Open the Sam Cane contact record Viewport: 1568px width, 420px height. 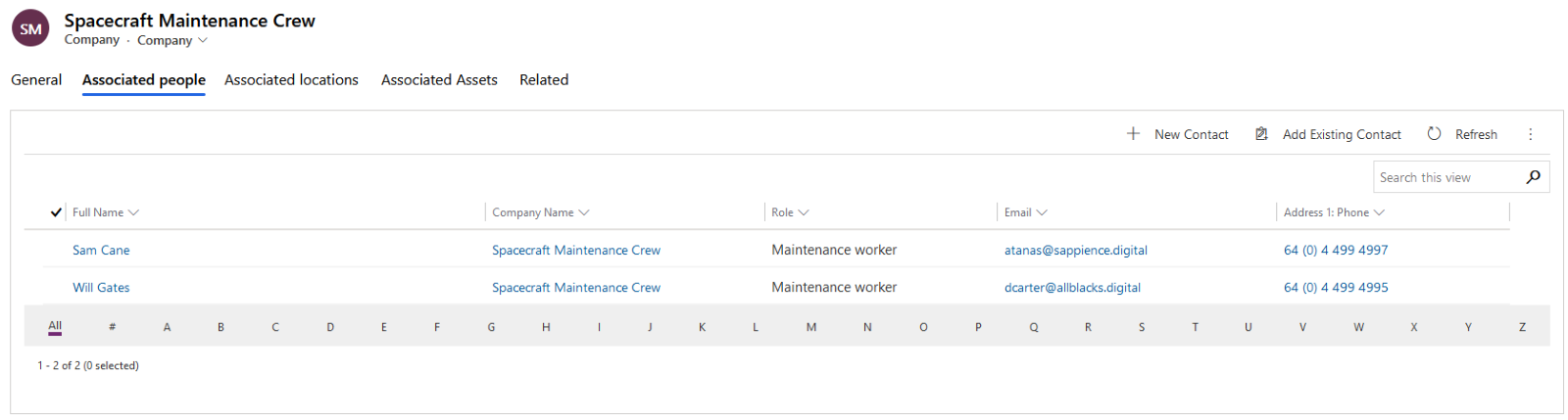101,251
